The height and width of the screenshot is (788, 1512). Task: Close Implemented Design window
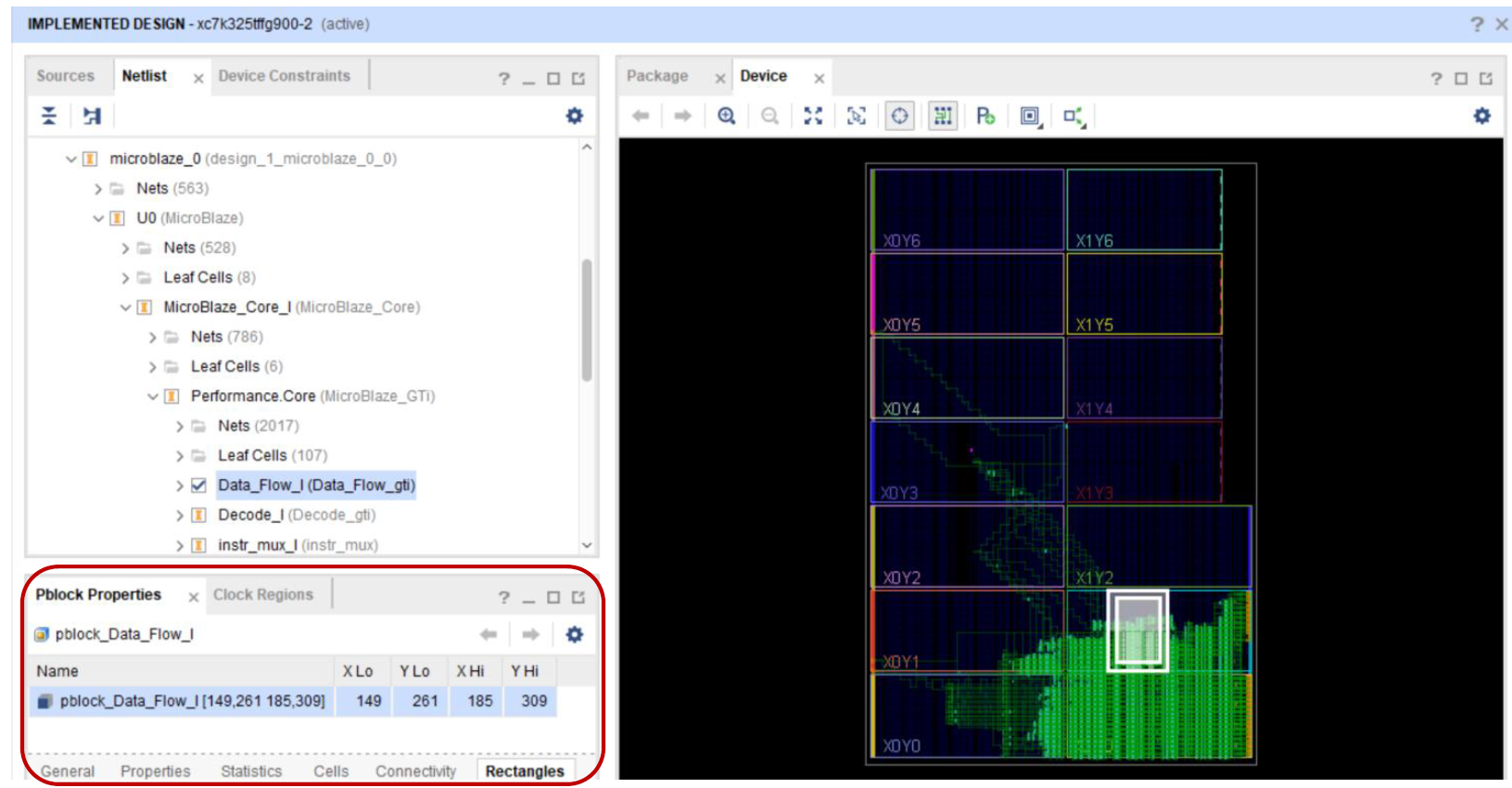(x=1502, y=24)
